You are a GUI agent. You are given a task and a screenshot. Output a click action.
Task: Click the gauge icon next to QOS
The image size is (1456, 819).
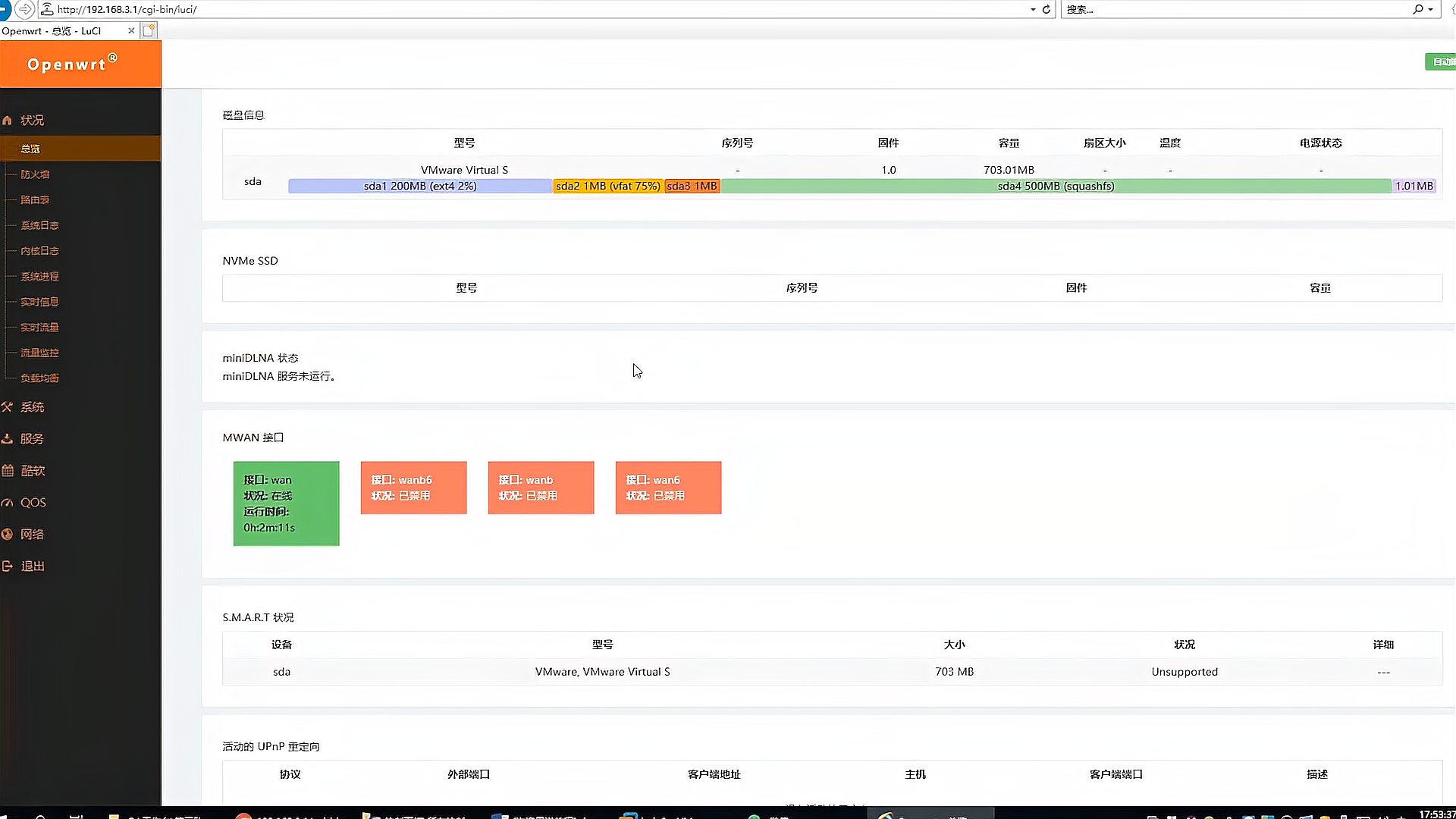point(8,503)
